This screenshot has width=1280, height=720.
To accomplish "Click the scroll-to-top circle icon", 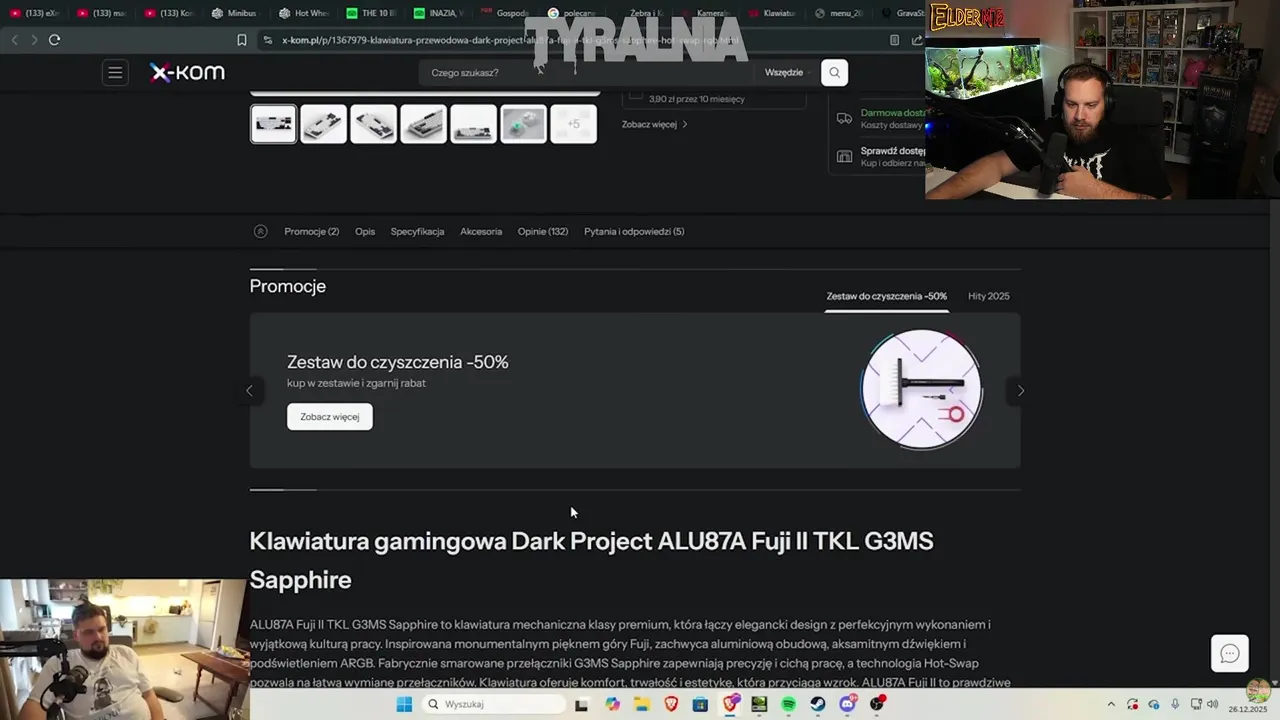I will coord(260,231).
